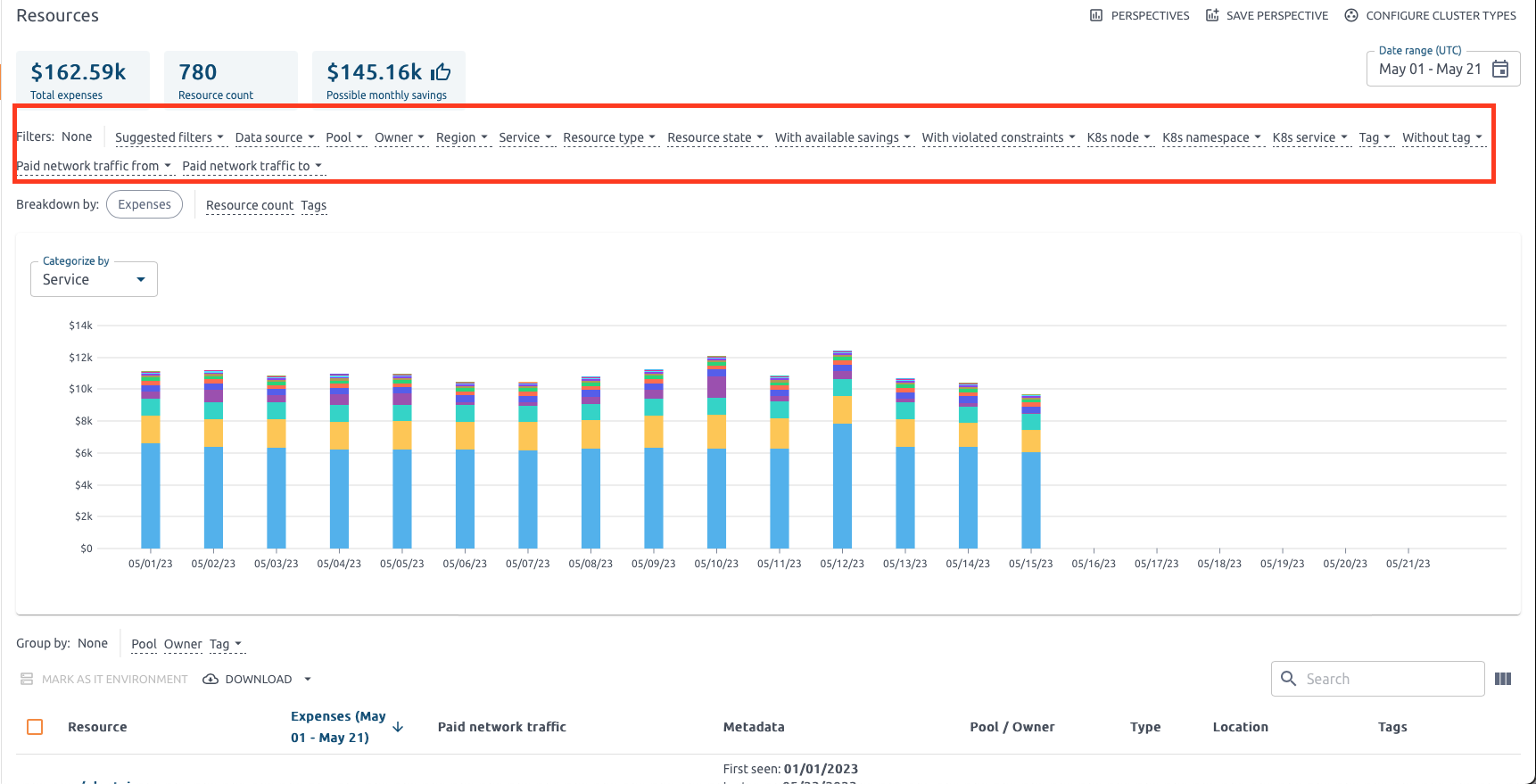1536x784 pixels.
Task: Expand the Categorize by Service dropdown
Action: [x=94, y=279]
